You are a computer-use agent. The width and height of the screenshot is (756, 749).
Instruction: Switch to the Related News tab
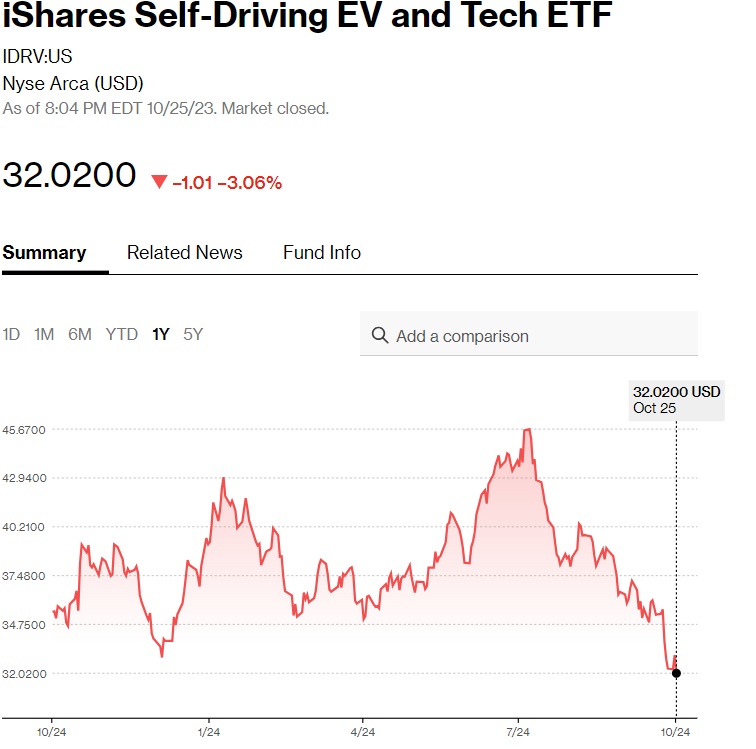coord(184,253)
